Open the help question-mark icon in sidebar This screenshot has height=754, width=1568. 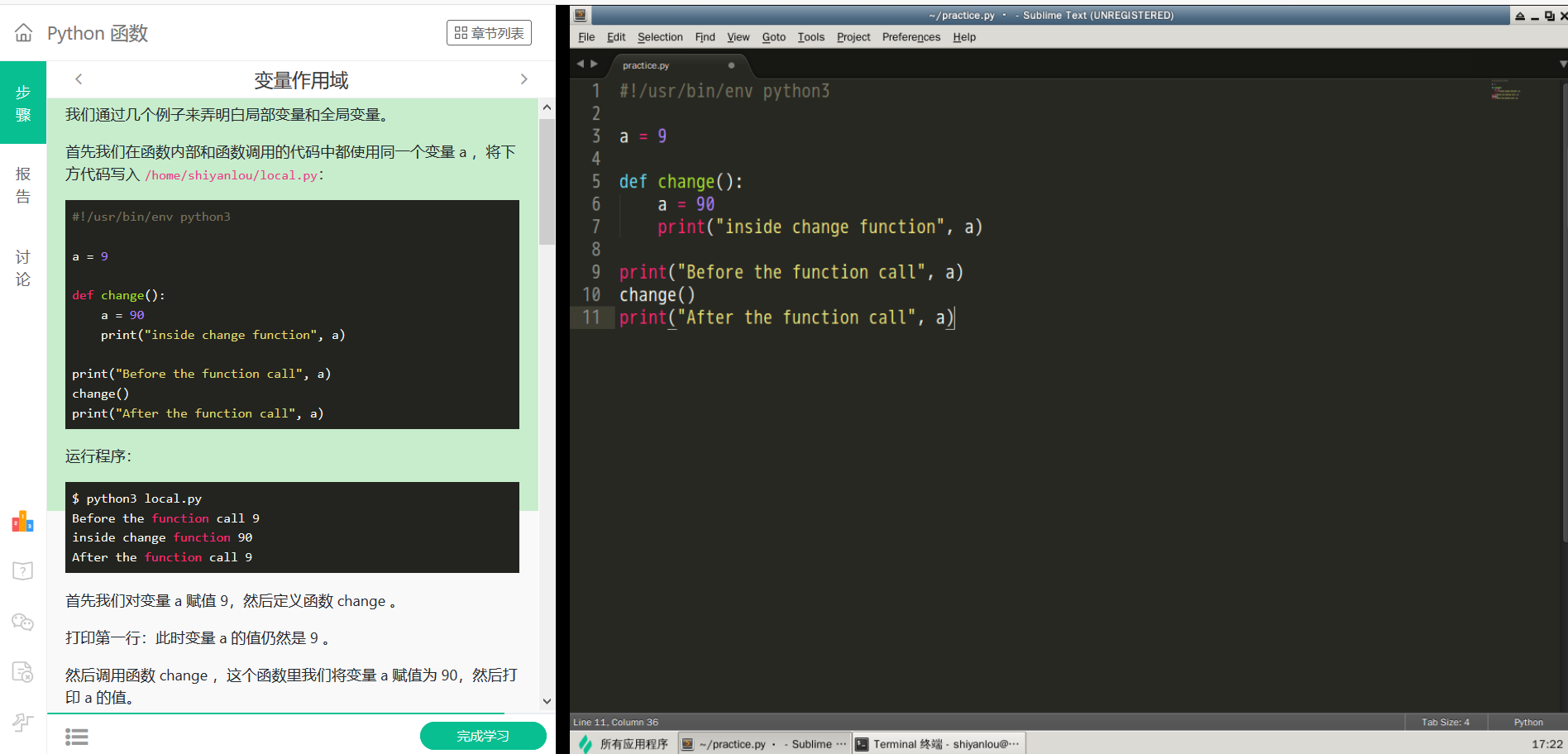23,570
